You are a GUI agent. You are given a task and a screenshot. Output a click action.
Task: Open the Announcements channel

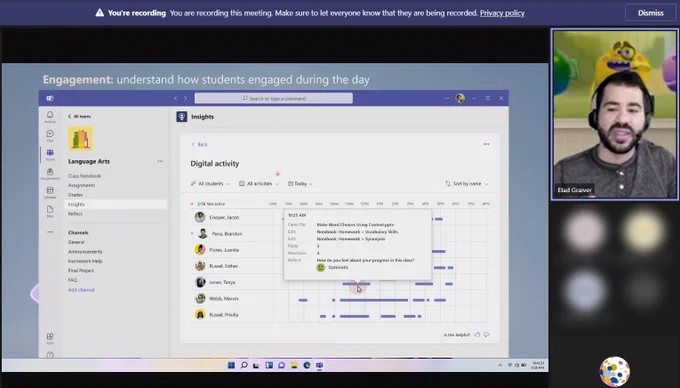tap(85, 251)
